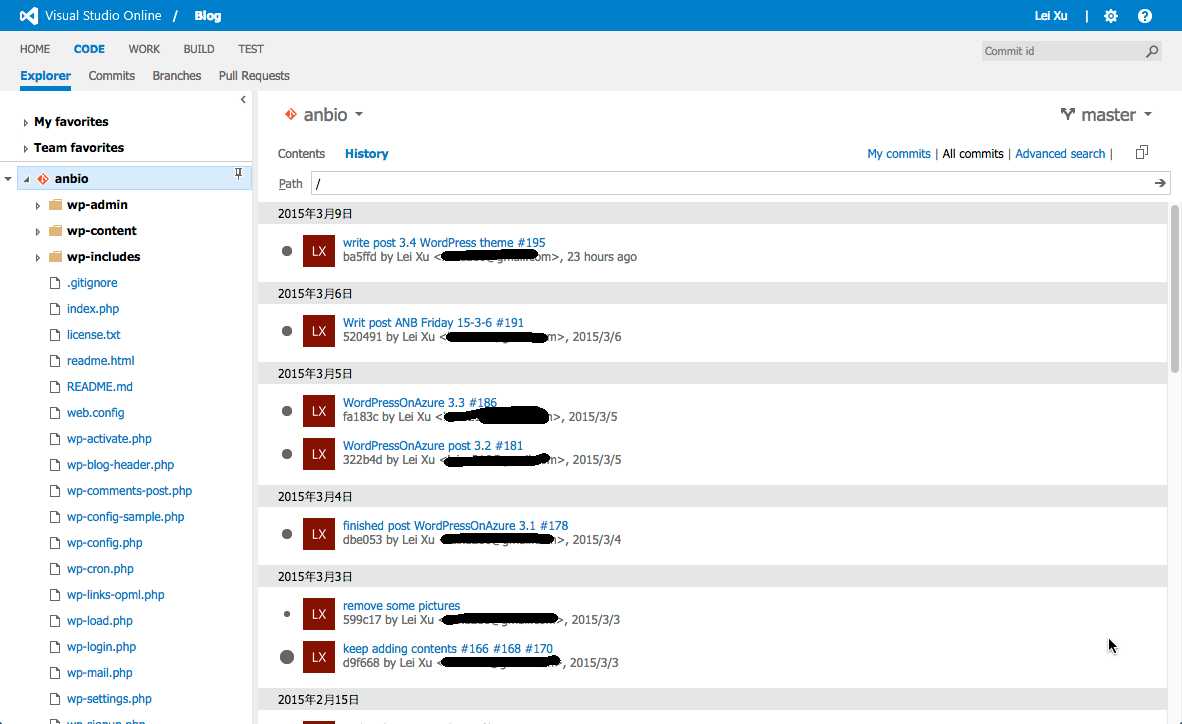Go to the HOME hub
The height and width of the screenshot is (724, 1182).
coord(35,49)
